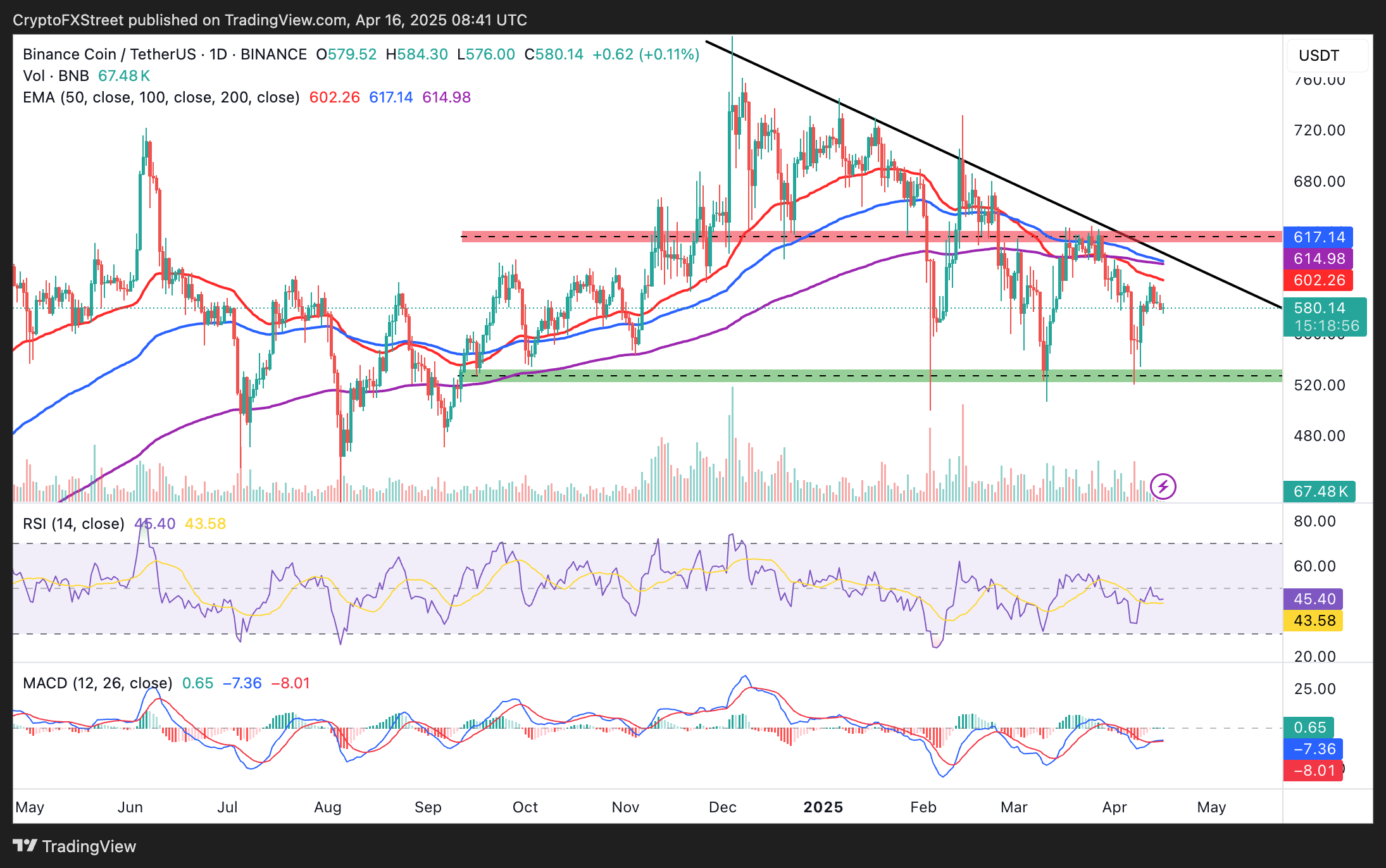Click the EMA indicator legend label
The width and height of the screenshot is (1386, 868).
point(161,97)
